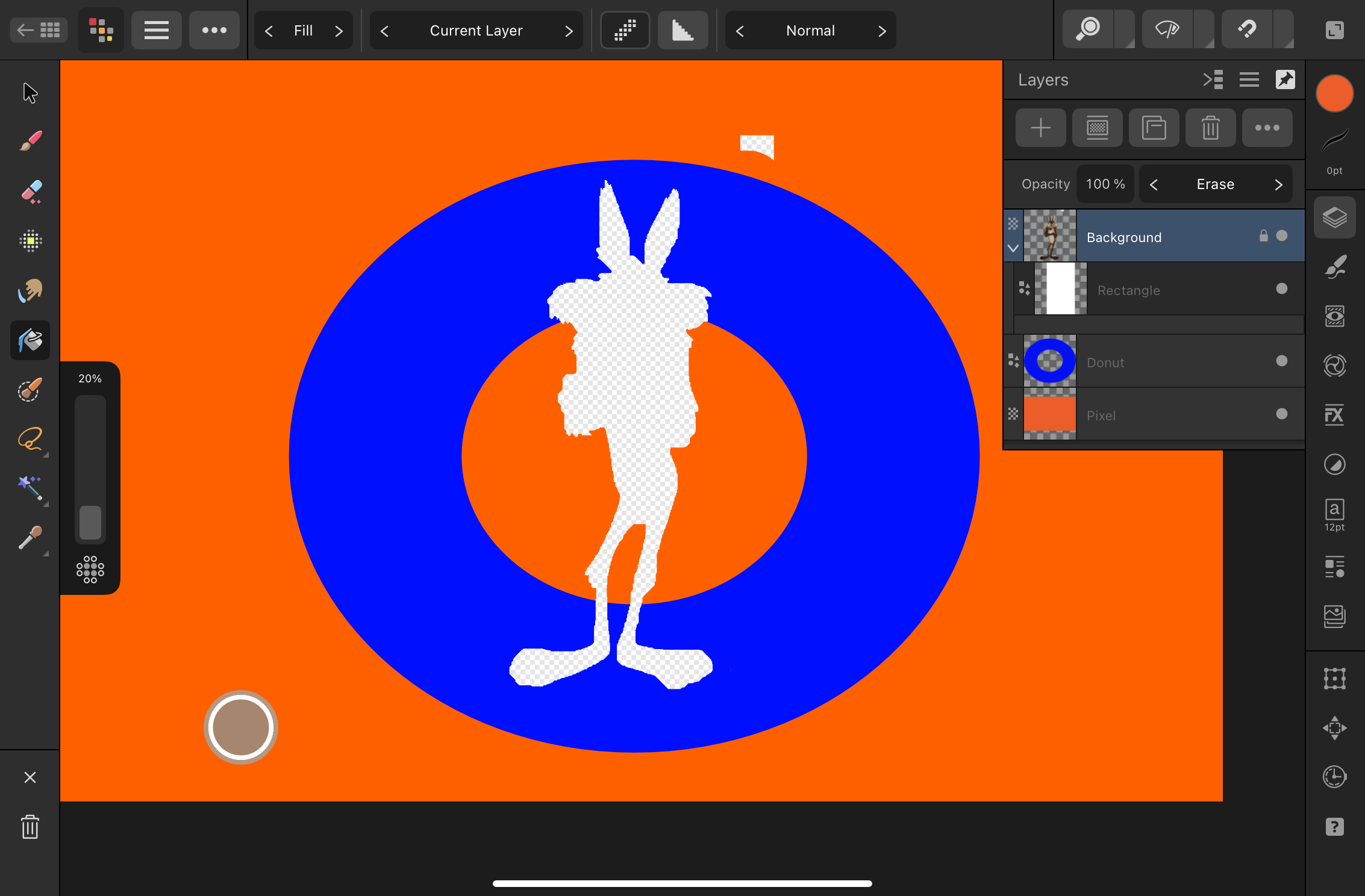This screenshot has width=1365, height=896.
Task: Toggle the gradient ramp fill option
Action: [682, 30]
